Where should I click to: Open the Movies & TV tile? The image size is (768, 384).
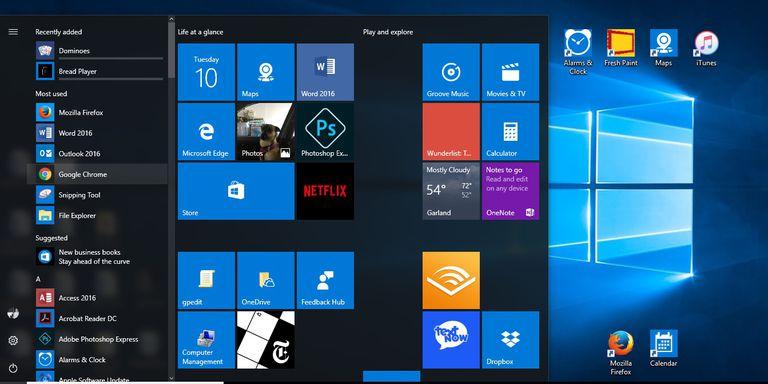(510, 72)
